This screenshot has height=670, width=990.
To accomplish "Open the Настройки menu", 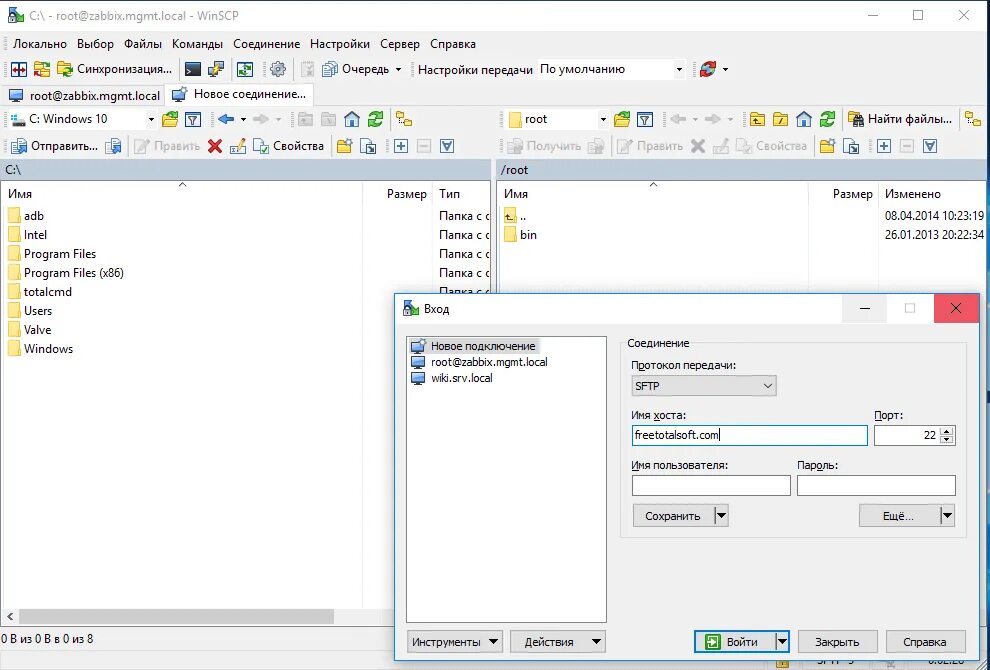I will click(x=340, y=44).
